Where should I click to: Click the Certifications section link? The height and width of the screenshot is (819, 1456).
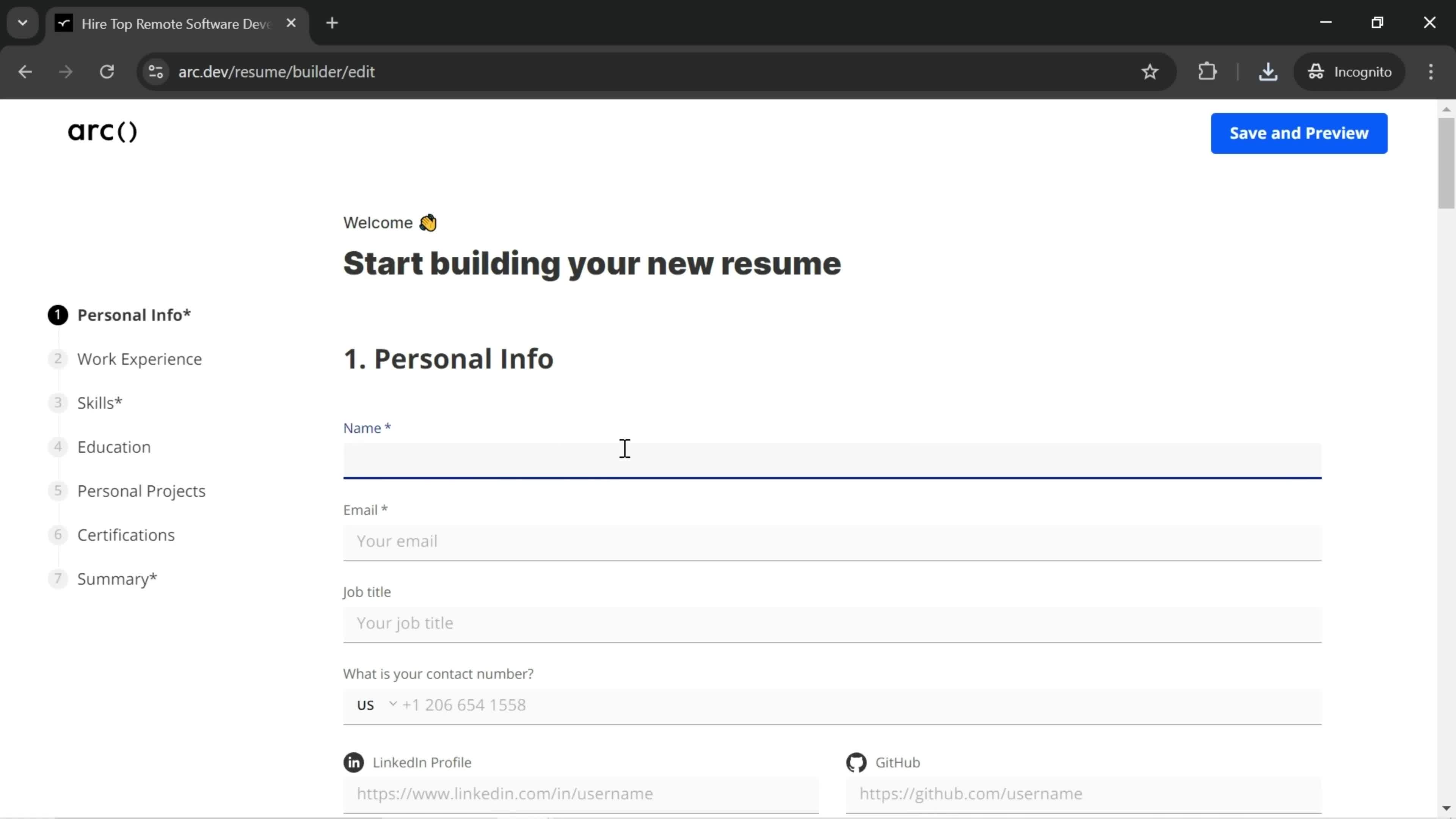[126, 534]
